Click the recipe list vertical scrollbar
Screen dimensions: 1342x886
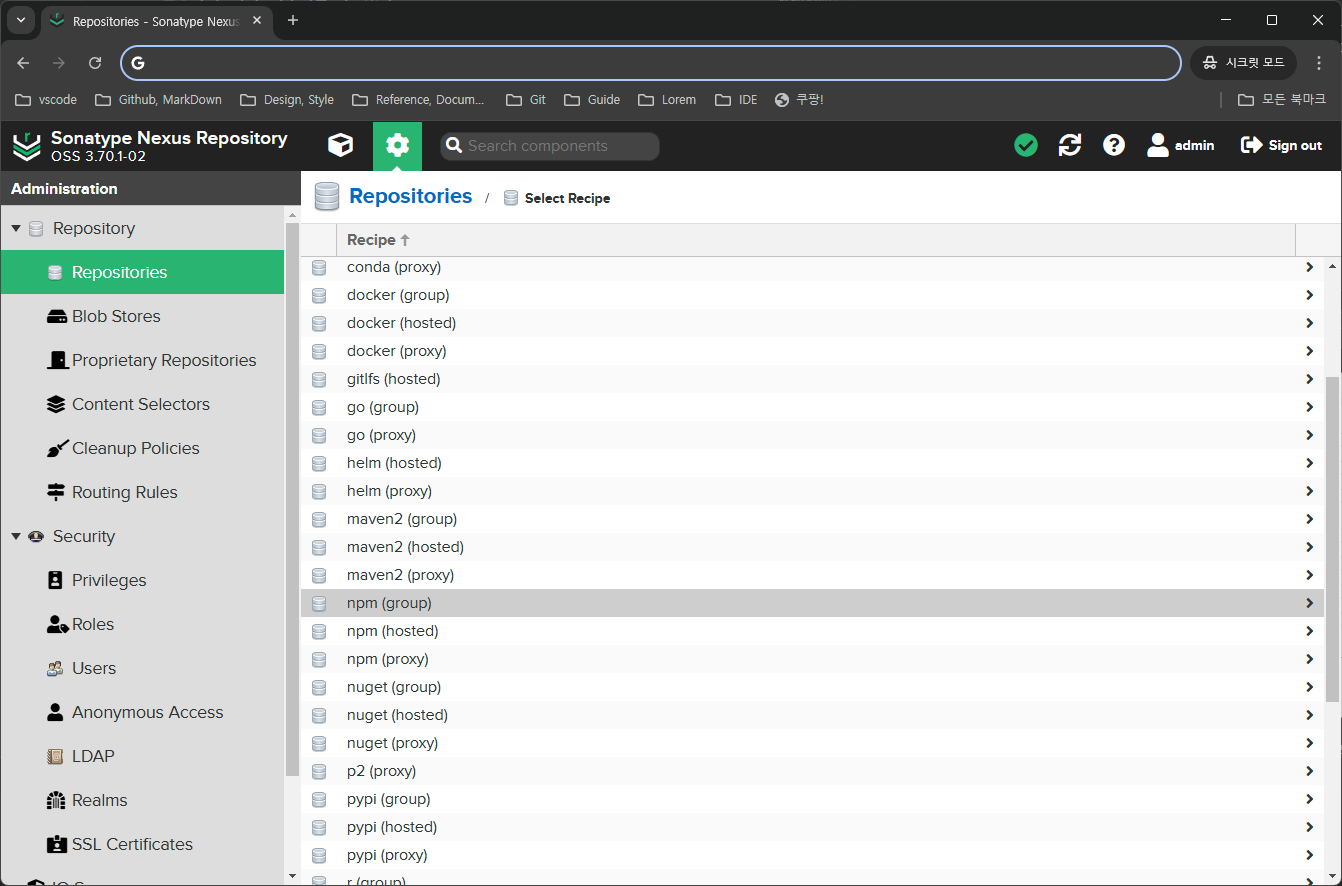pos(1333,539)
